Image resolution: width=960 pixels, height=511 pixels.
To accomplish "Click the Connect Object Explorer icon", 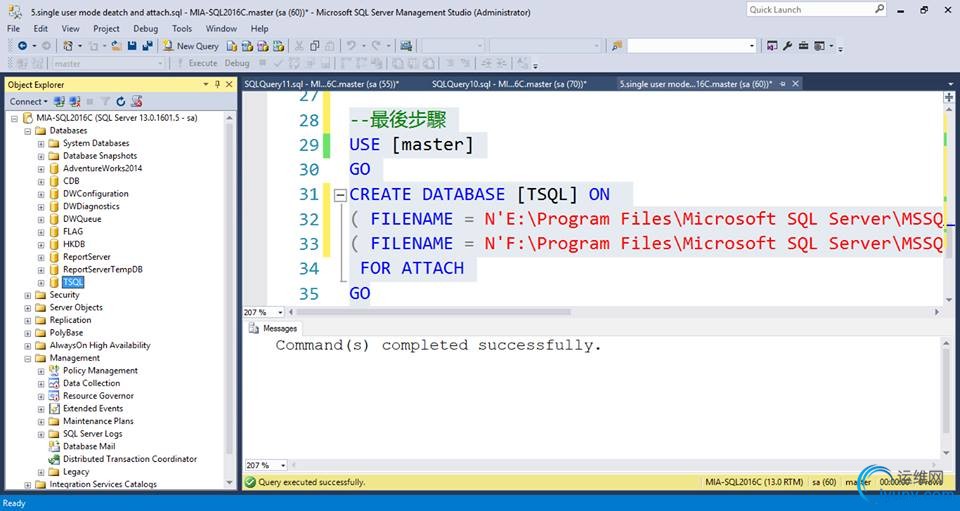I will point(59,102).
